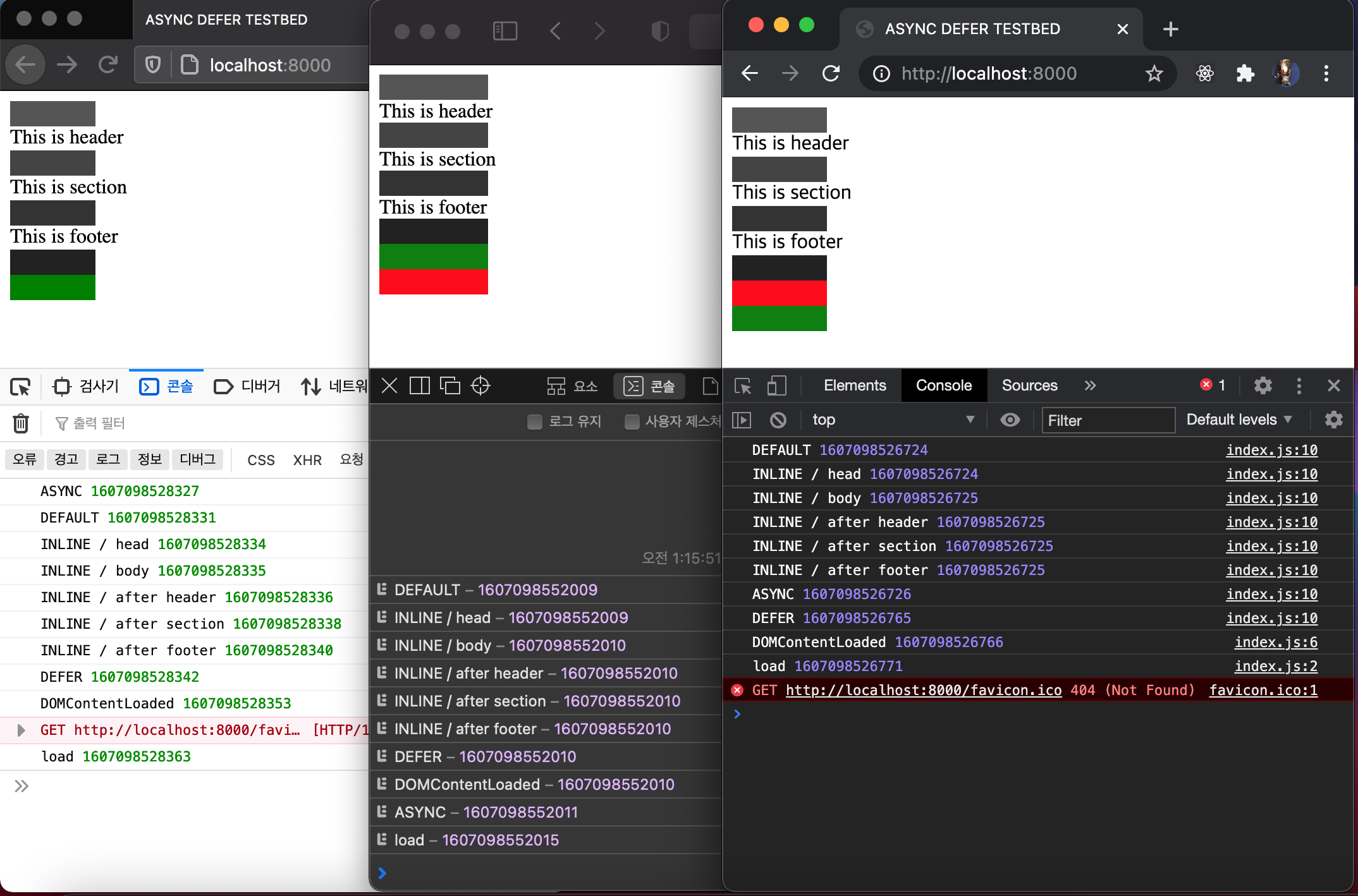The image size is (1358, 896).
Task: Click the 오류 filter button
Action: (25, 459)
